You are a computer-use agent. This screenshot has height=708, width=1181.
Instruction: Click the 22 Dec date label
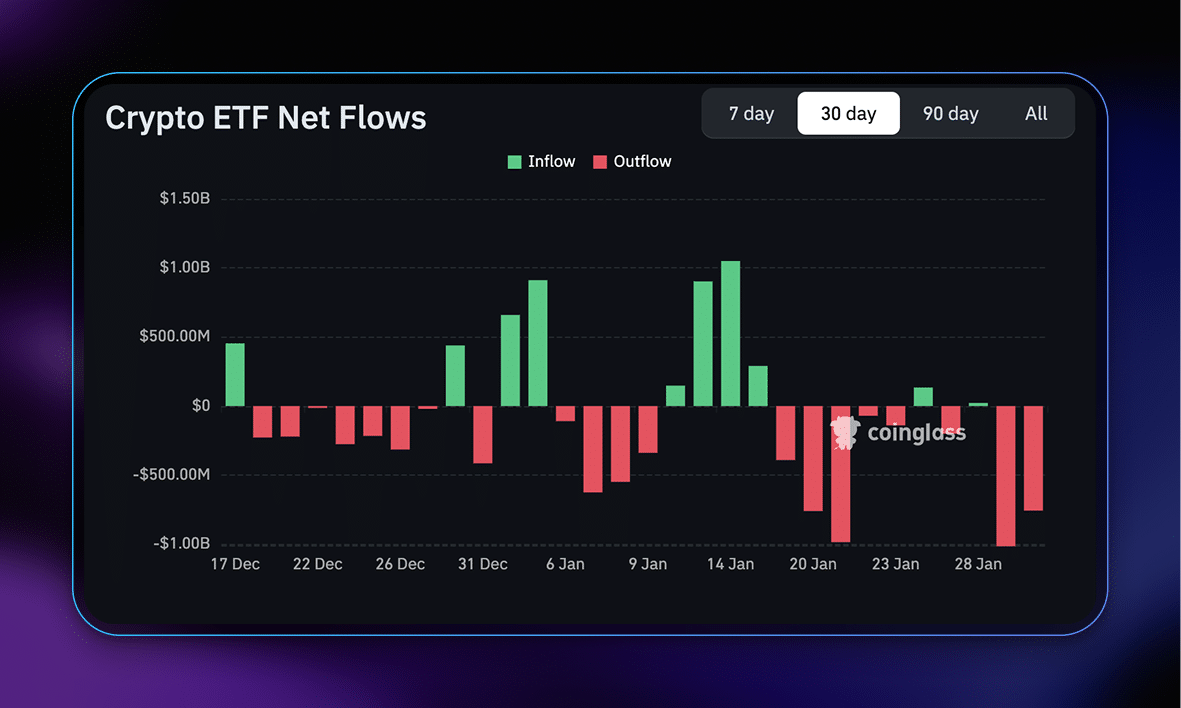(x=317, y=563)
